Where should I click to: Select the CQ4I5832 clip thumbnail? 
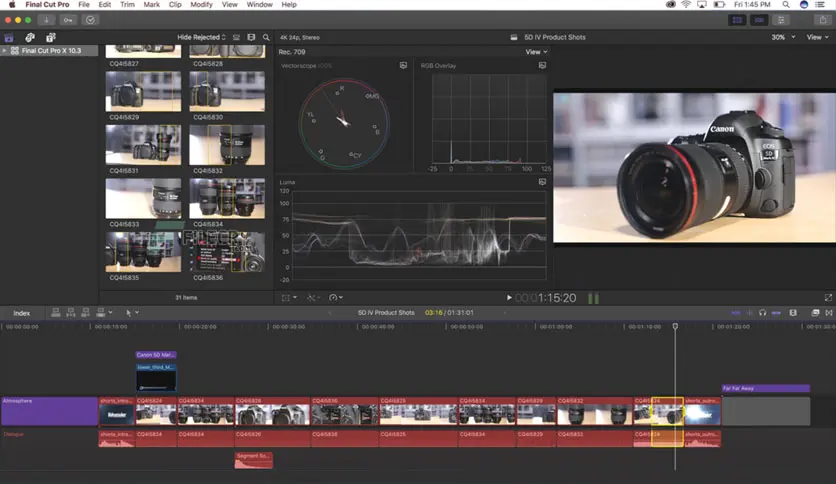[226, 145]
